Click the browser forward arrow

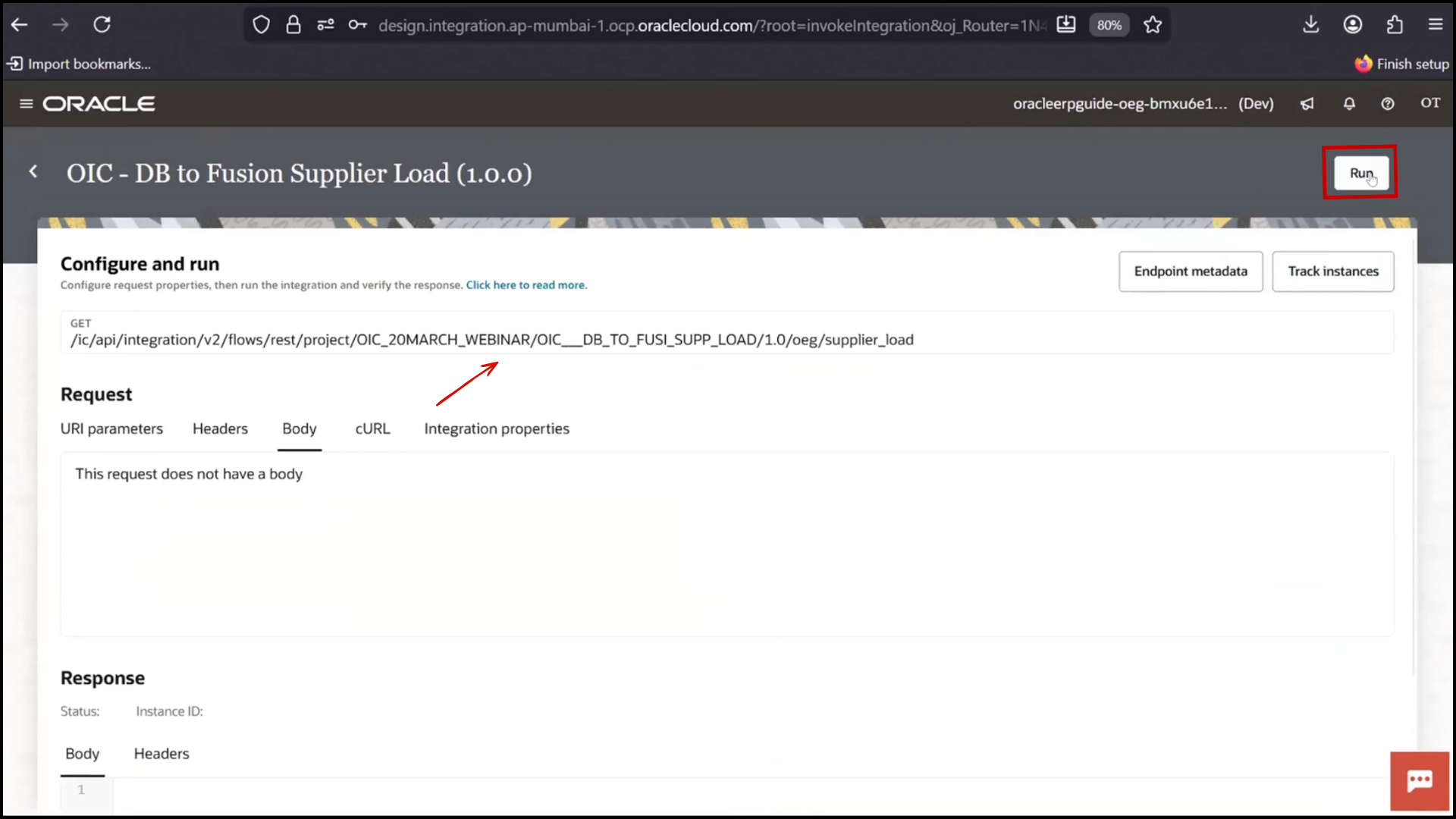61,25
